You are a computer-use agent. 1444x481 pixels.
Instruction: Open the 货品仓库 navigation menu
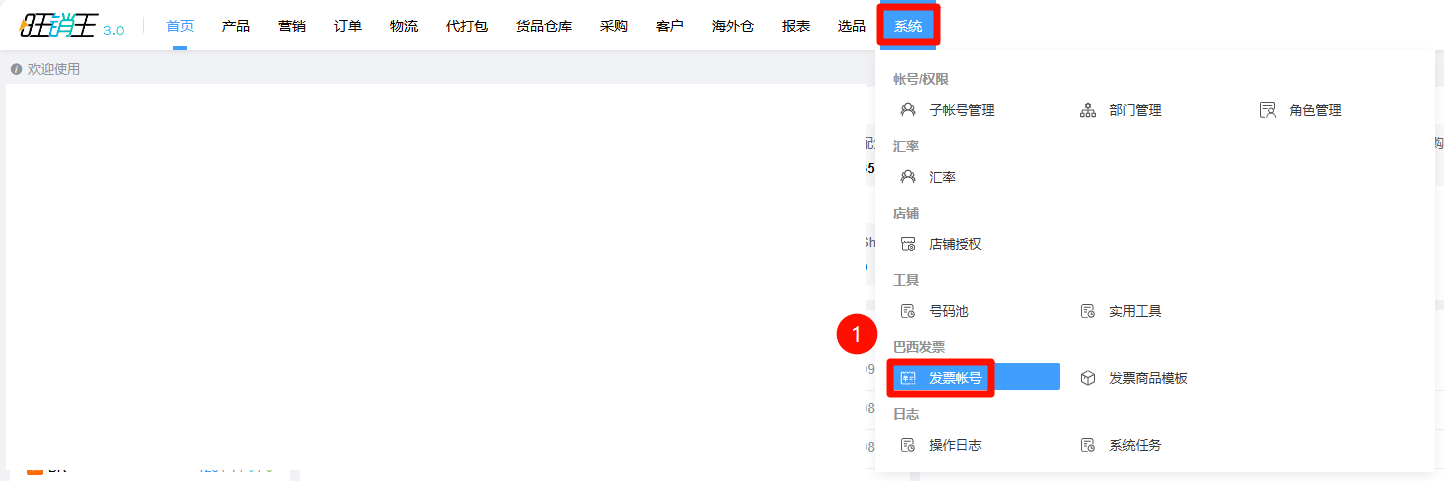point(544,26)
